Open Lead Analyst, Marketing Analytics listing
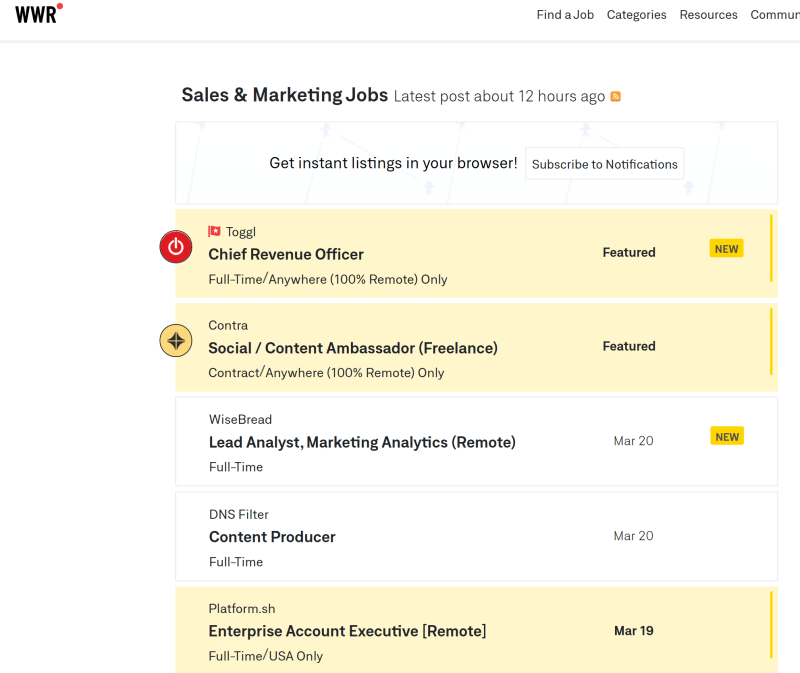This screenshot has height=673, width=800. pos(477,441)
